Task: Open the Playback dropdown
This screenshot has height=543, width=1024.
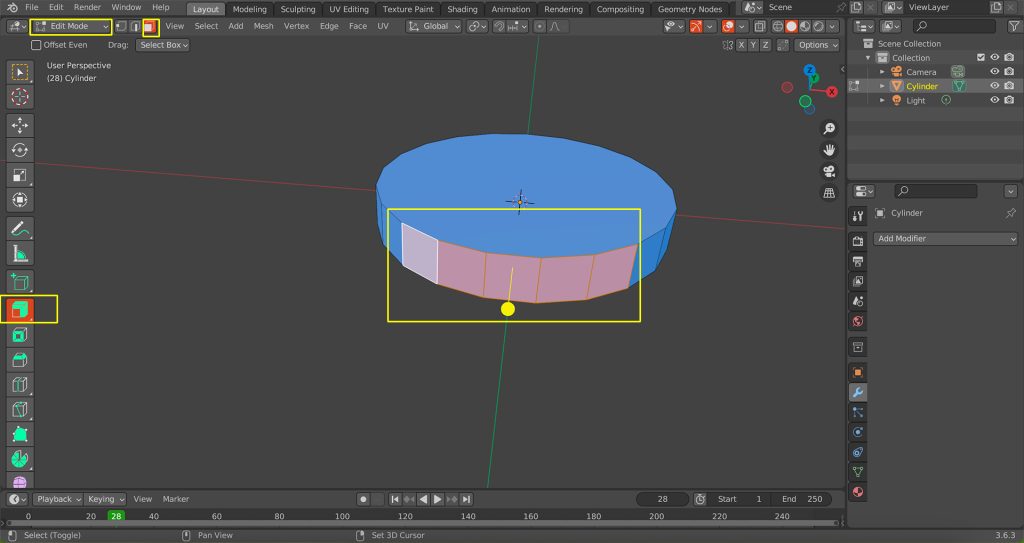Action: pos(58,499)
